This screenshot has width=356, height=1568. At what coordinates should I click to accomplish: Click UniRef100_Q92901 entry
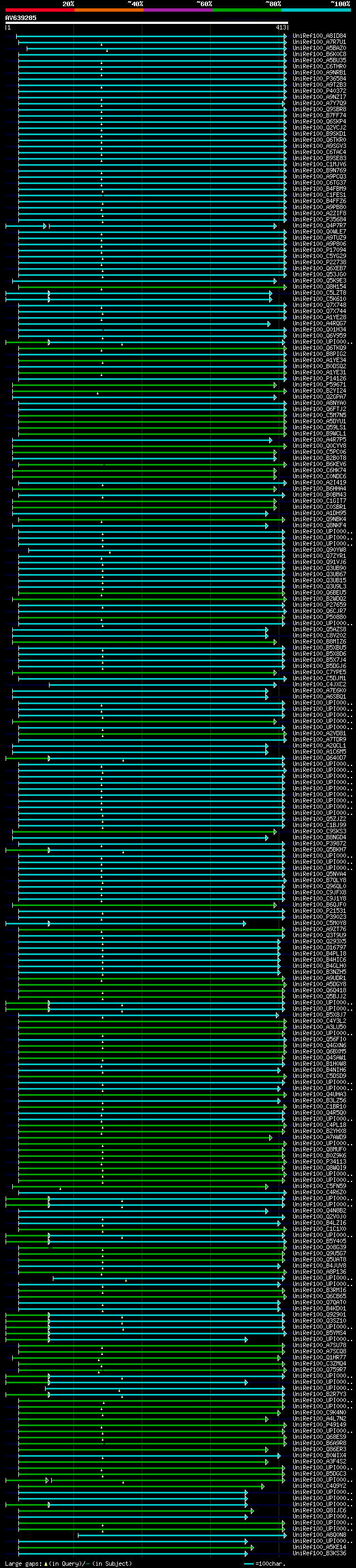(319, 1315)
